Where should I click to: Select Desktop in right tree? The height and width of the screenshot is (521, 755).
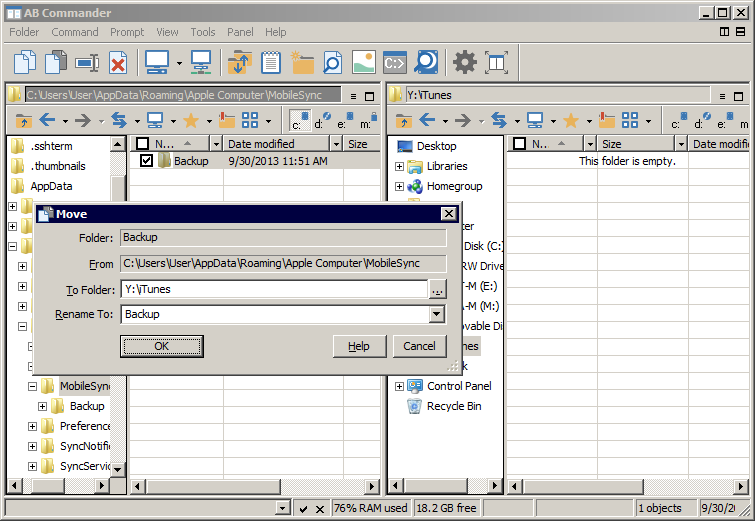click(x=437, y=146)
